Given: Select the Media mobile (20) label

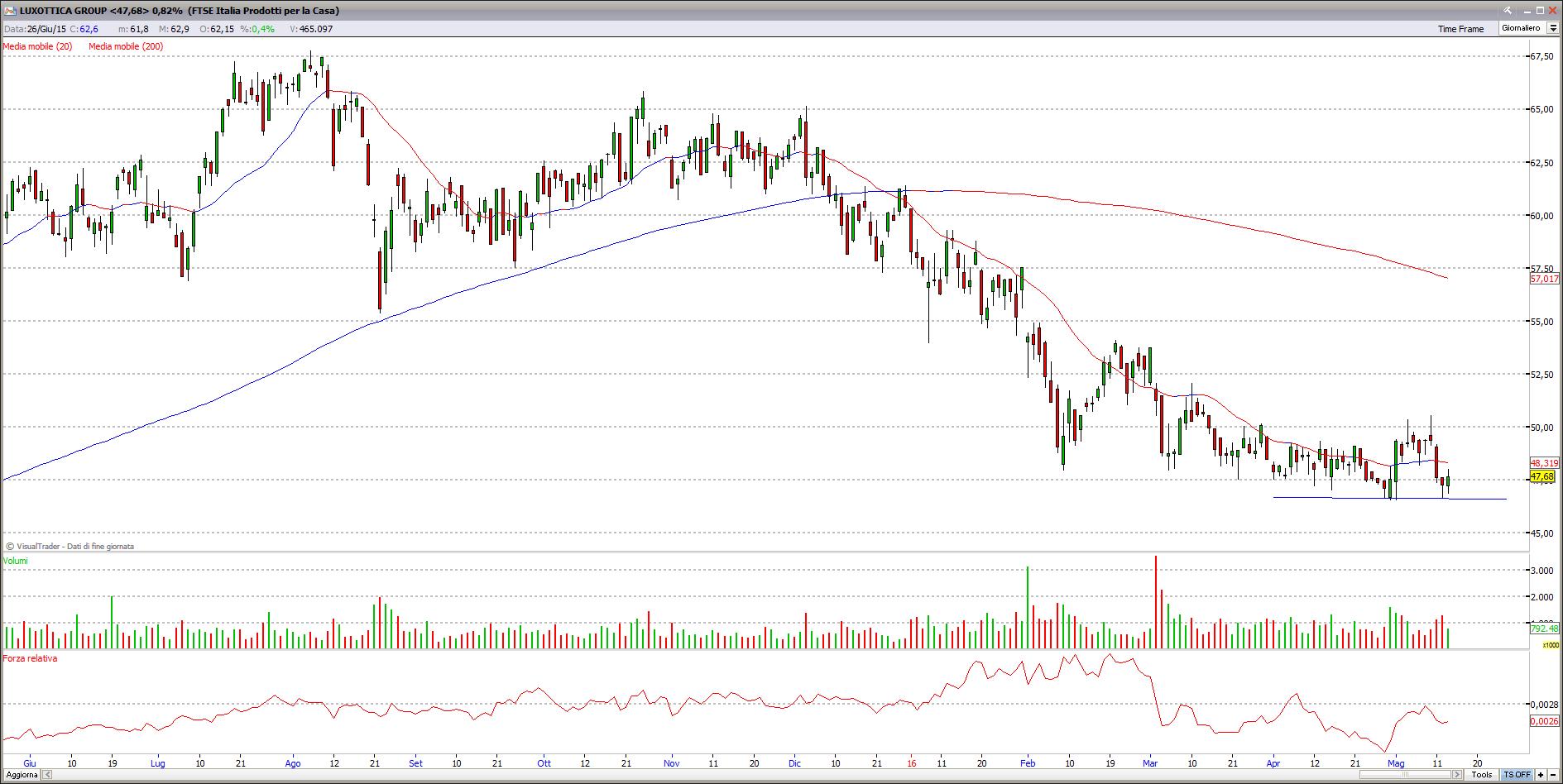Looking at the screenshot, I should coord(38,46).
